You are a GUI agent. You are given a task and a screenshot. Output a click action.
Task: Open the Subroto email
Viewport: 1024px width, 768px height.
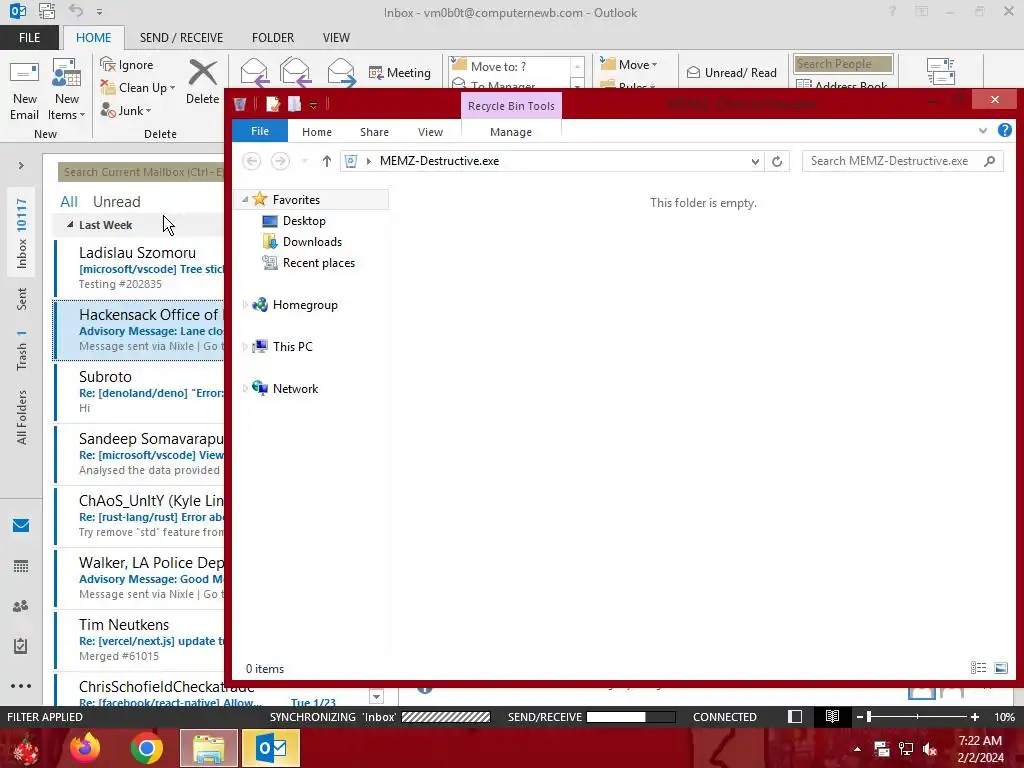140,392
